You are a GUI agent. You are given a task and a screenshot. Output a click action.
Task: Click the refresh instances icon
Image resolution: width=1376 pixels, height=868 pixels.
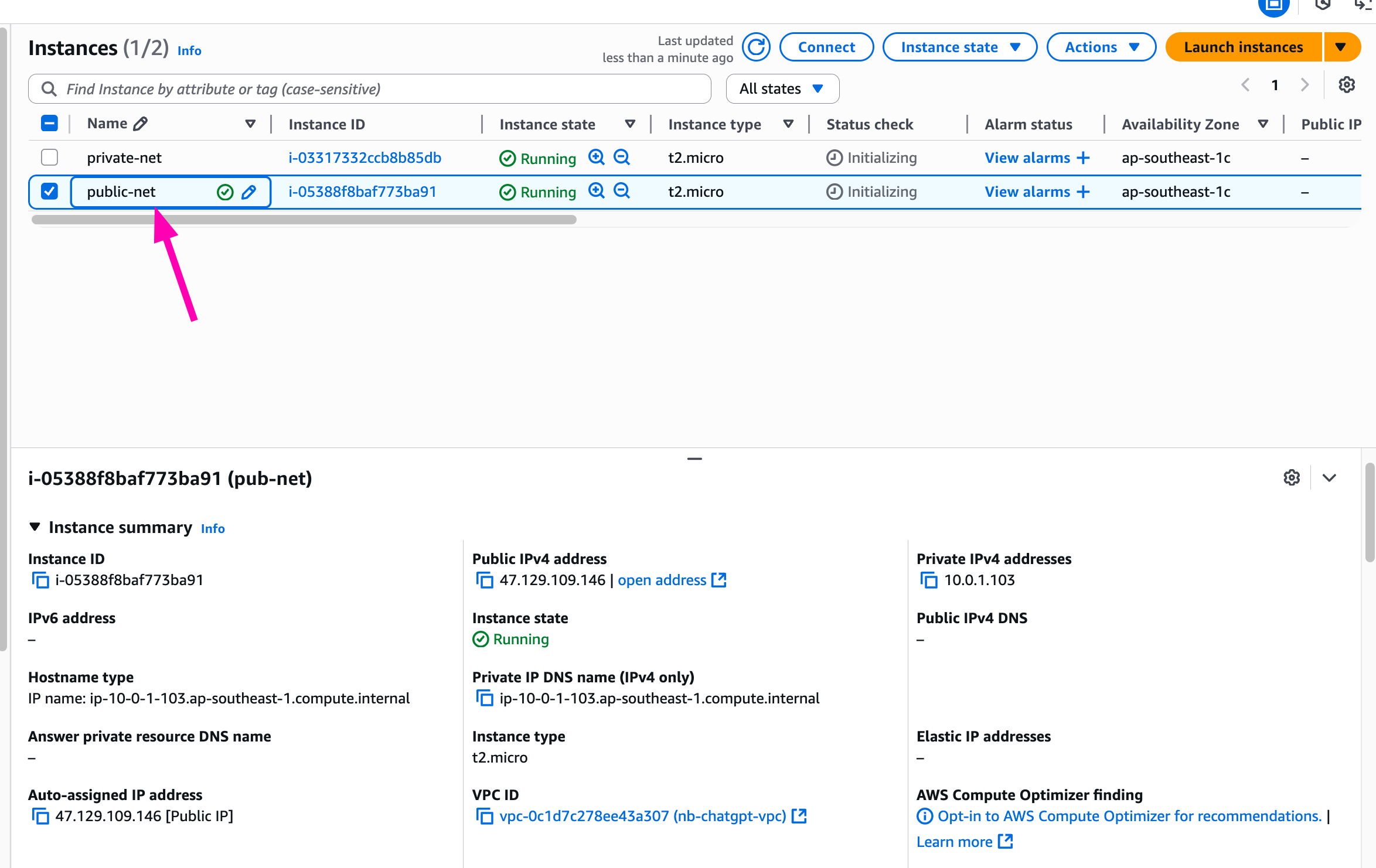coord(756,47)
